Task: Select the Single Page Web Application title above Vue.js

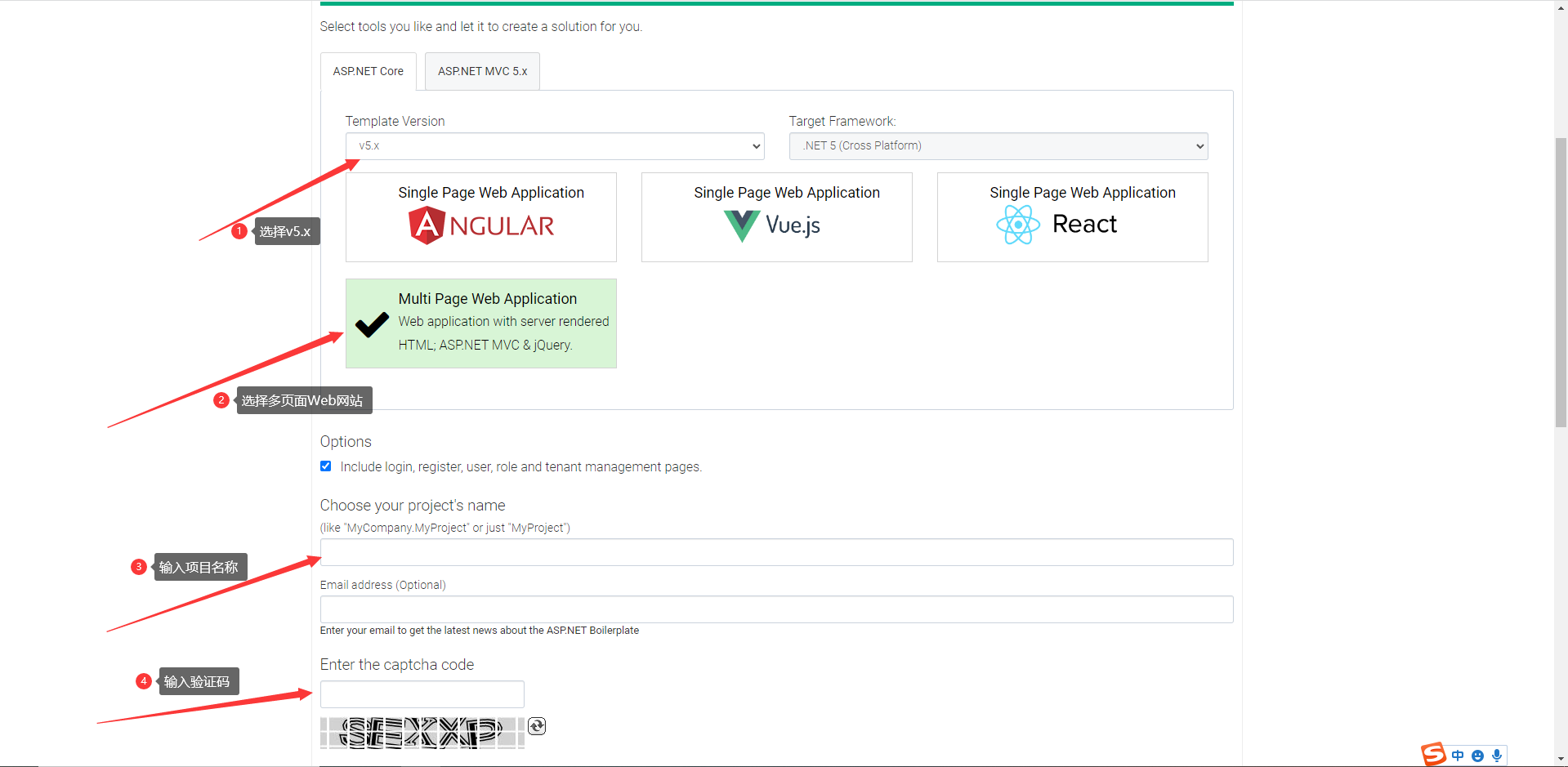Action: (787, 193)
